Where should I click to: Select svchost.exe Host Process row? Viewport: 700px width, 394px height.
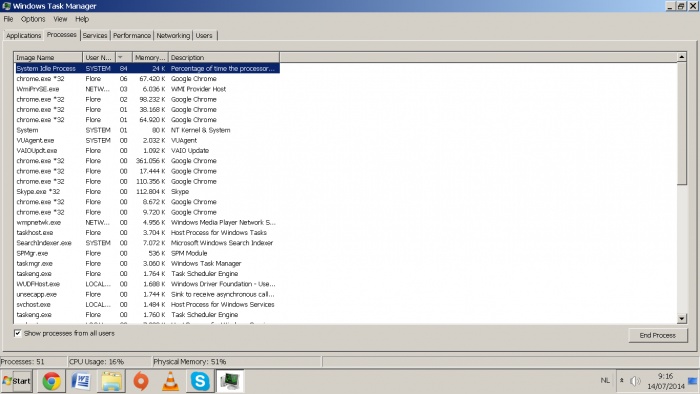(x=147, y=304)
